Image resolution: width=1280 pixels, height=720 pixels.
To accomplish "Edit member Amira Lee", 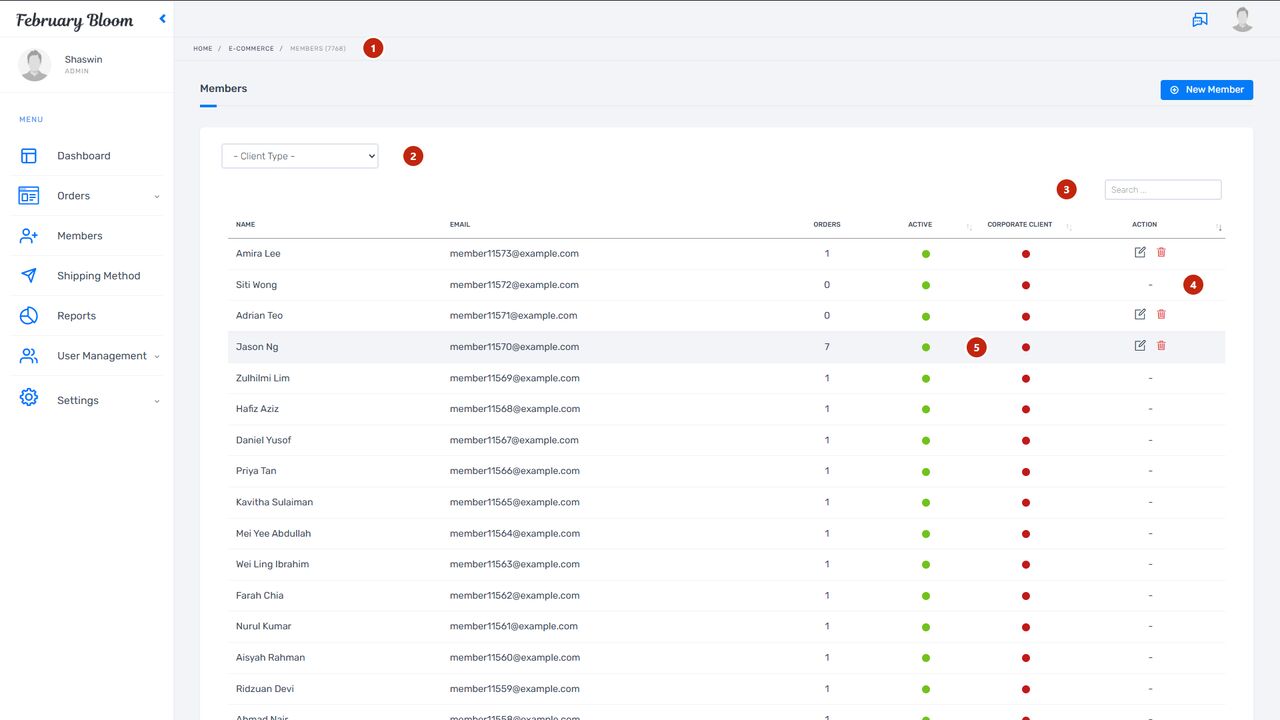I will [1140, 252].
